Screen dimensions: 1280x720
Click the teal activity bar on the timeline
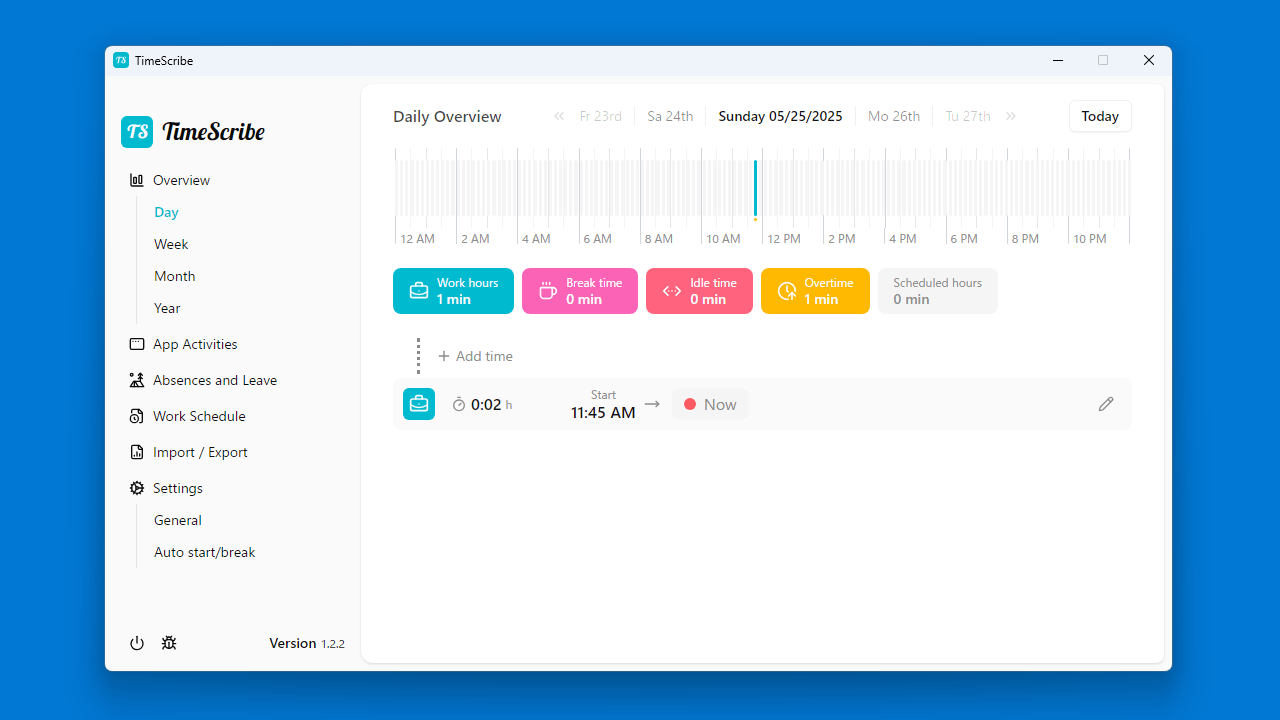point(755,187)
